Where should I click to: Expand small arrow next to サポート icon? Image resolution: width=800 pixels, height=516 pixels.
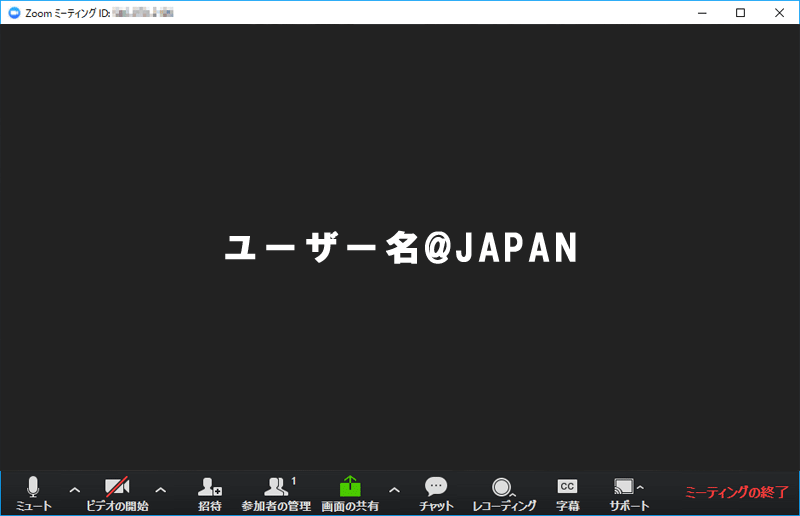point(640,487)
